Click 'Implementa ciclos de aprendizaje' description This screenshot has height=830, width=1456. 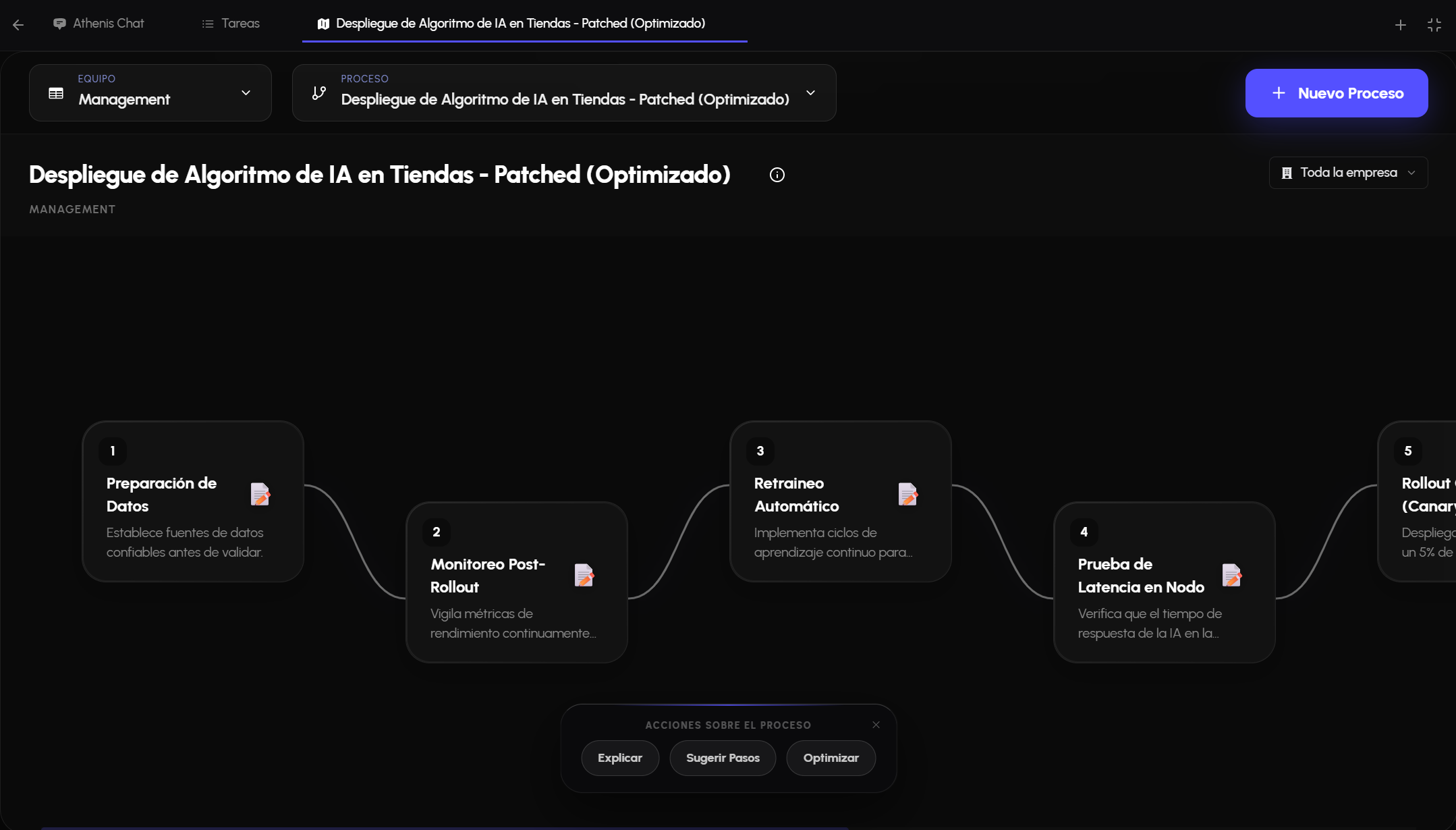833,543
